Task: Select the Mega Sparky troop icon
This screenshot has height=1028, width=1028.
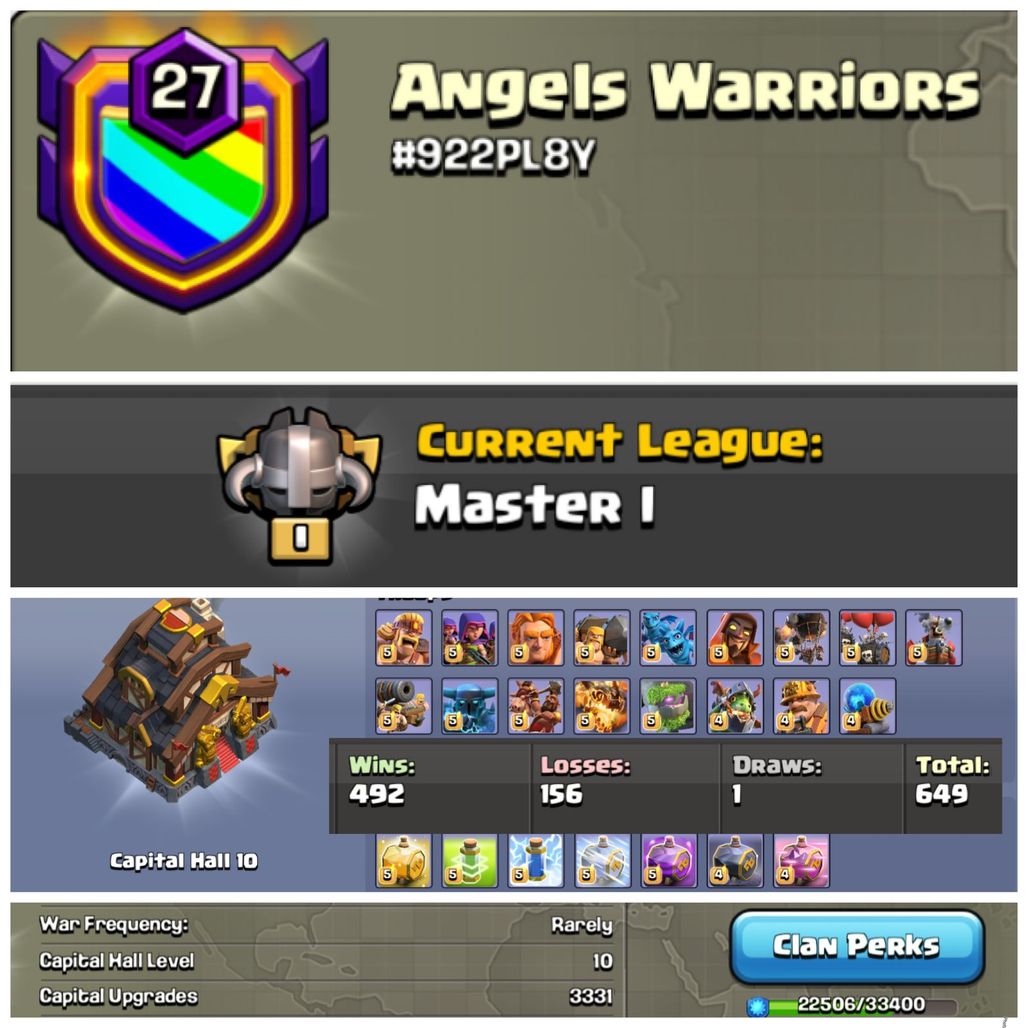Action: point(867,705)
